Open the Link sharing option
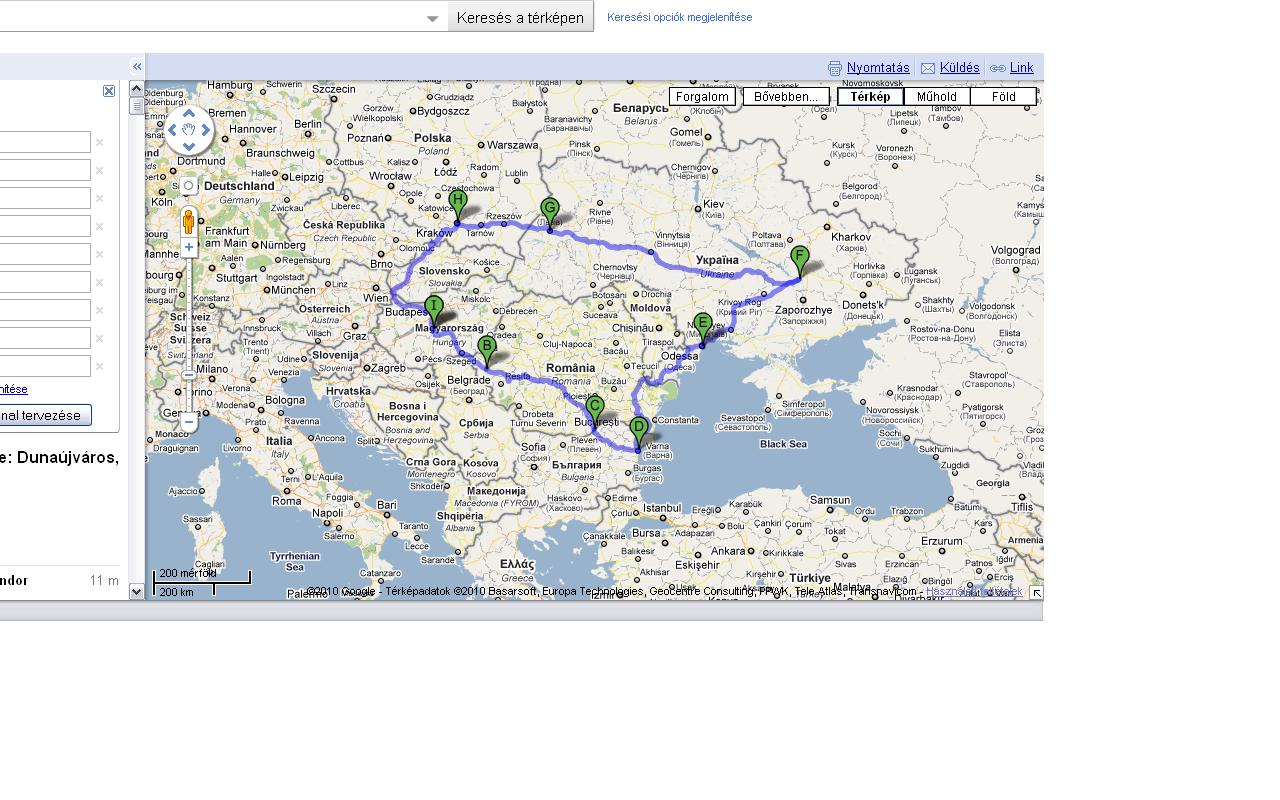1280x800 pixels. [x=1022, y=68]
